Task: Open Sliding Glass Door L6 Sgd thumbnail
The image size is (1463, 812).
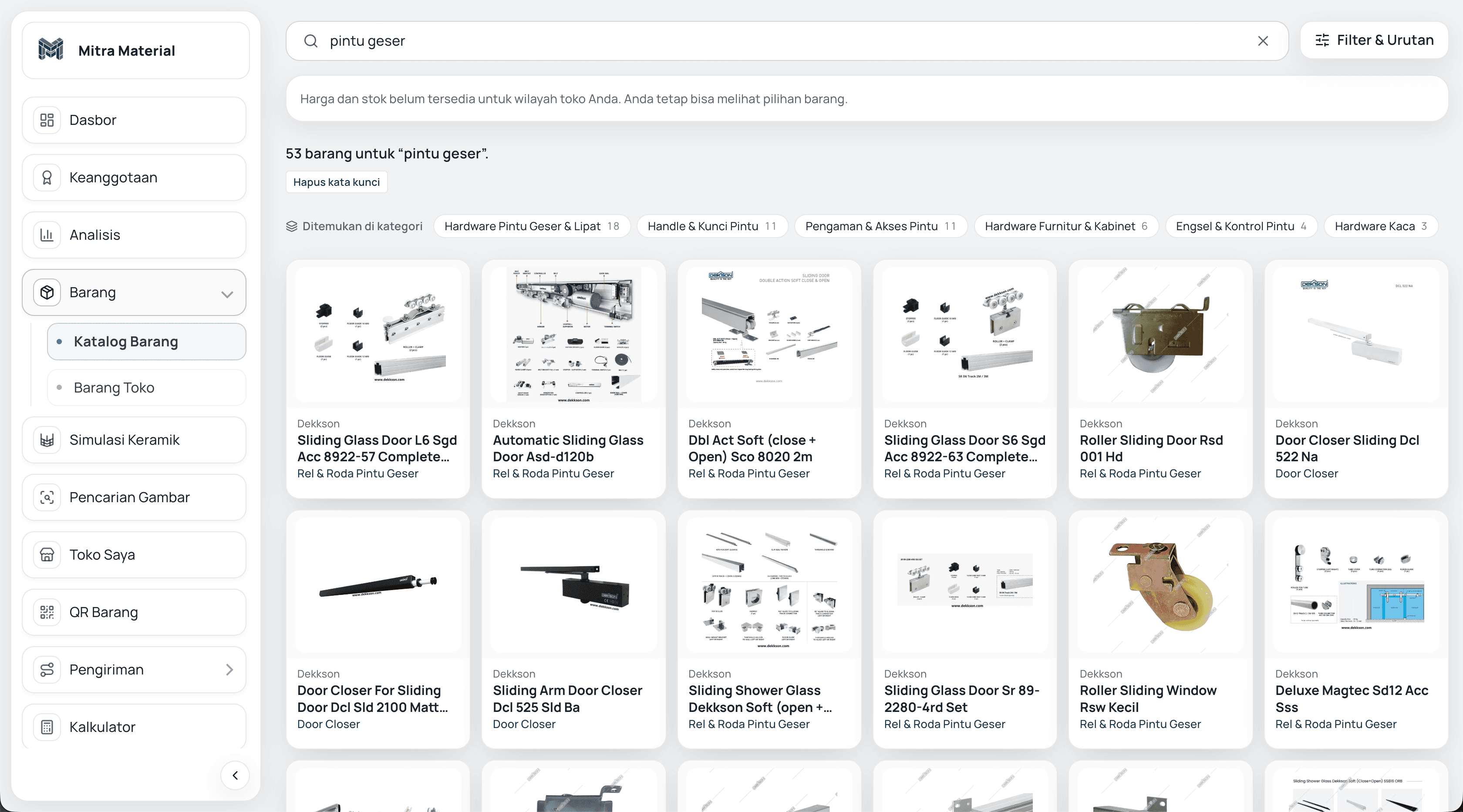Action: coord(378,335)
